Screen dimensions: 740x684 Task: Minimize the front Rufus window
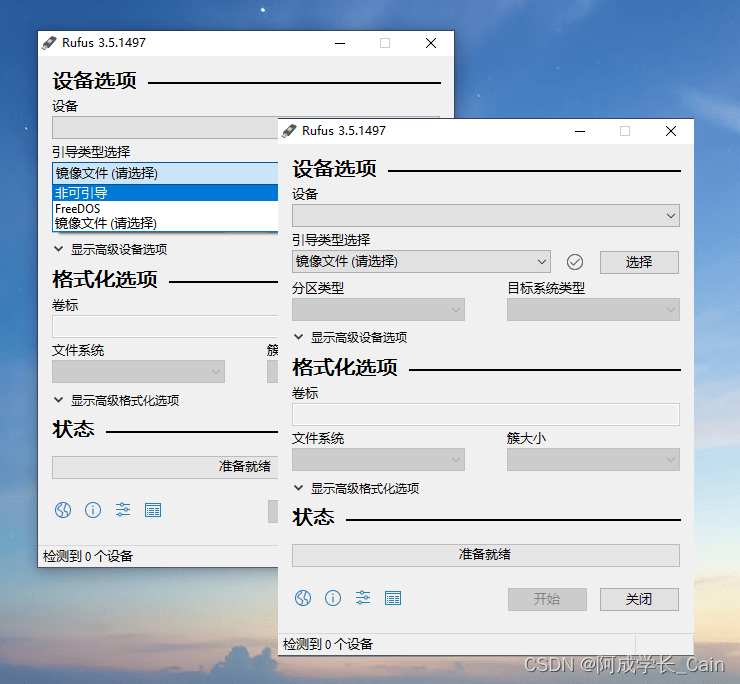pyautogui.click(x=580, y=131)
